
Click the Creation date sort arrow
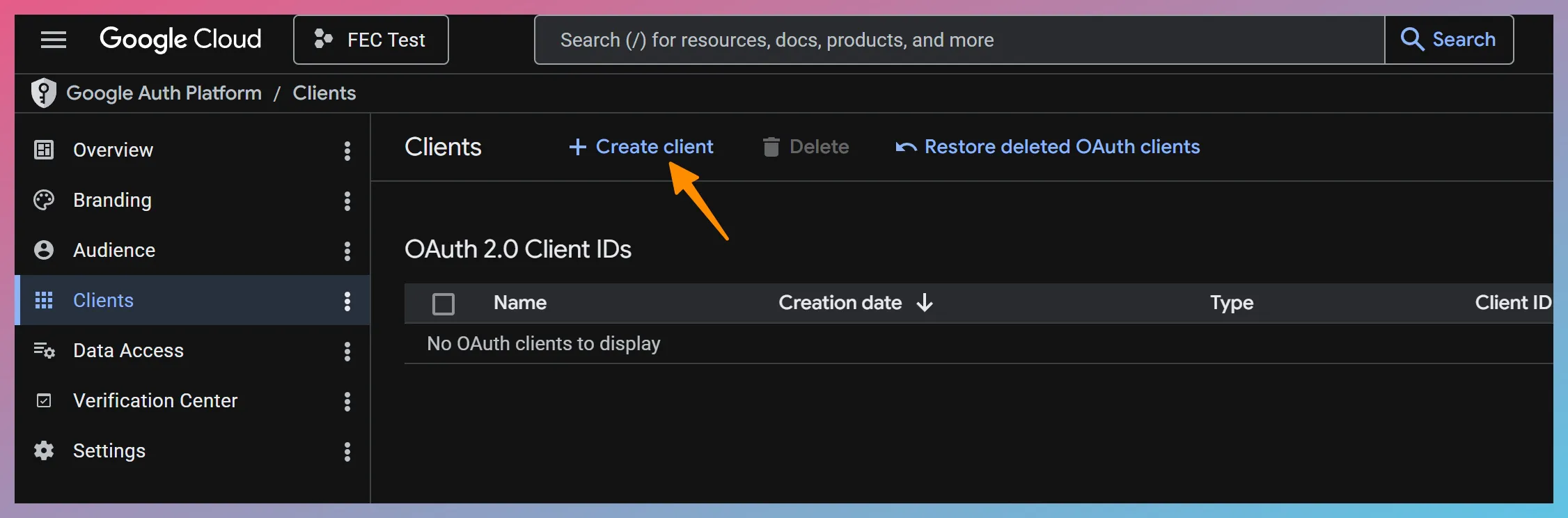click(925, 303)
